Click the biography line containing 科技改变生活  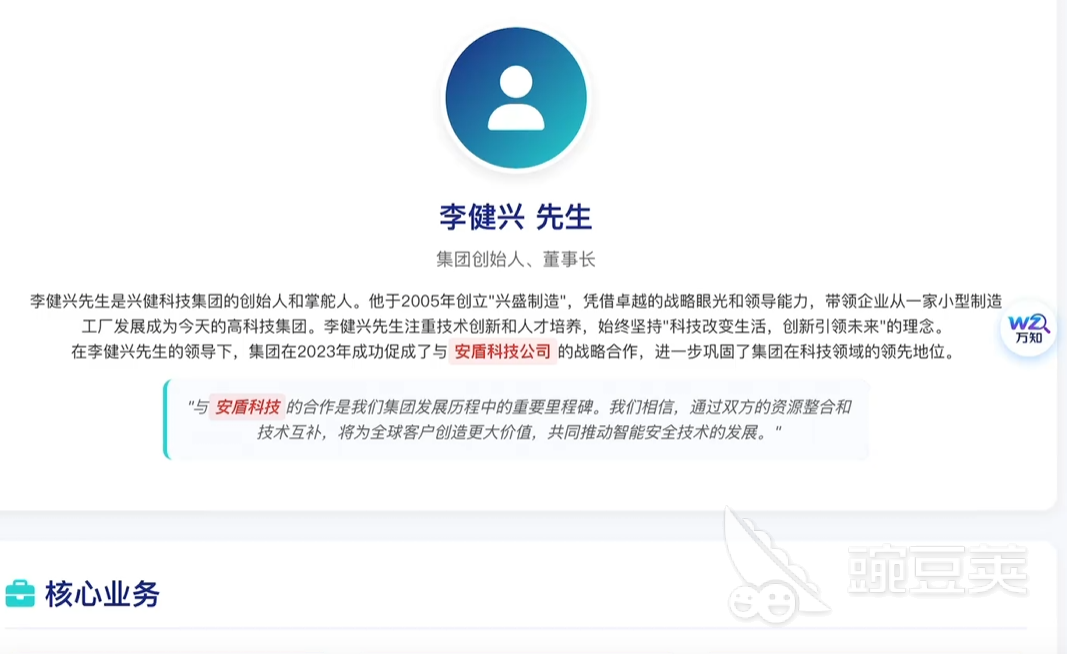pos(514,327)
